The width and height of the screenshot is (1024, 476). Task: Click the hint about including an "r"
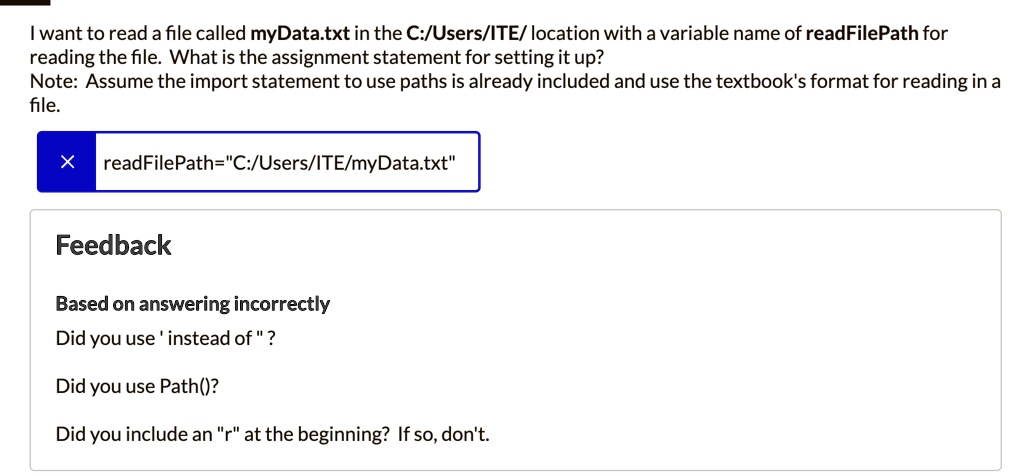coord(222,434)
